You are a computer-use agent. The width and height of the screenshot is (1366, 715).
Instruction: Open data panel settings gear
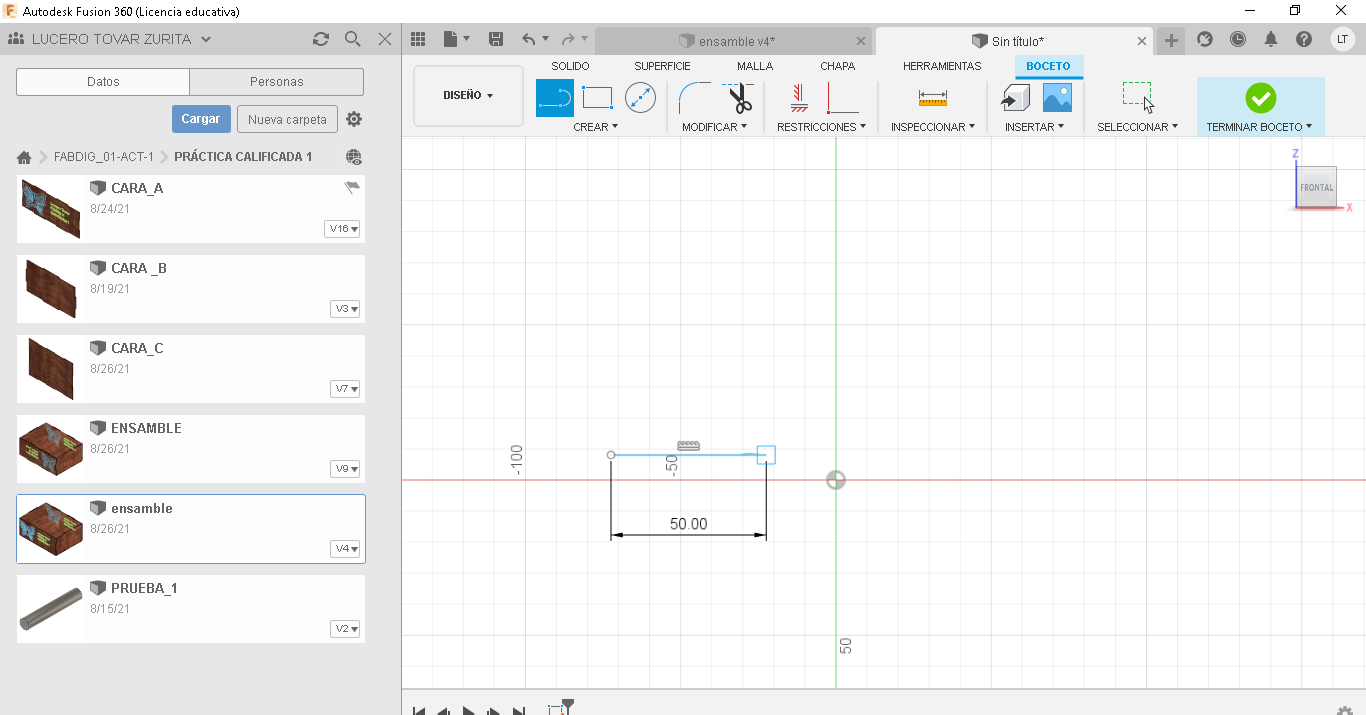click(x=354, y=119)
